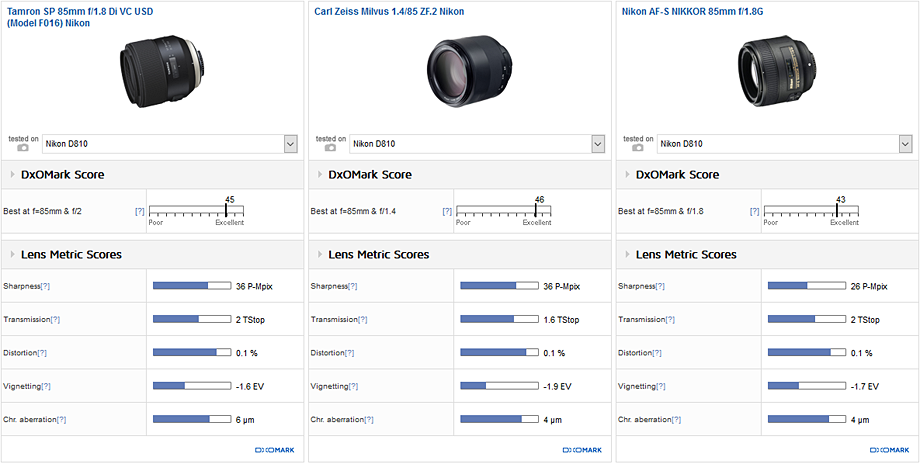Click the Nikon 85mm f/1.8G lens photo
The image size is (920, 464).
coord(779,71)
